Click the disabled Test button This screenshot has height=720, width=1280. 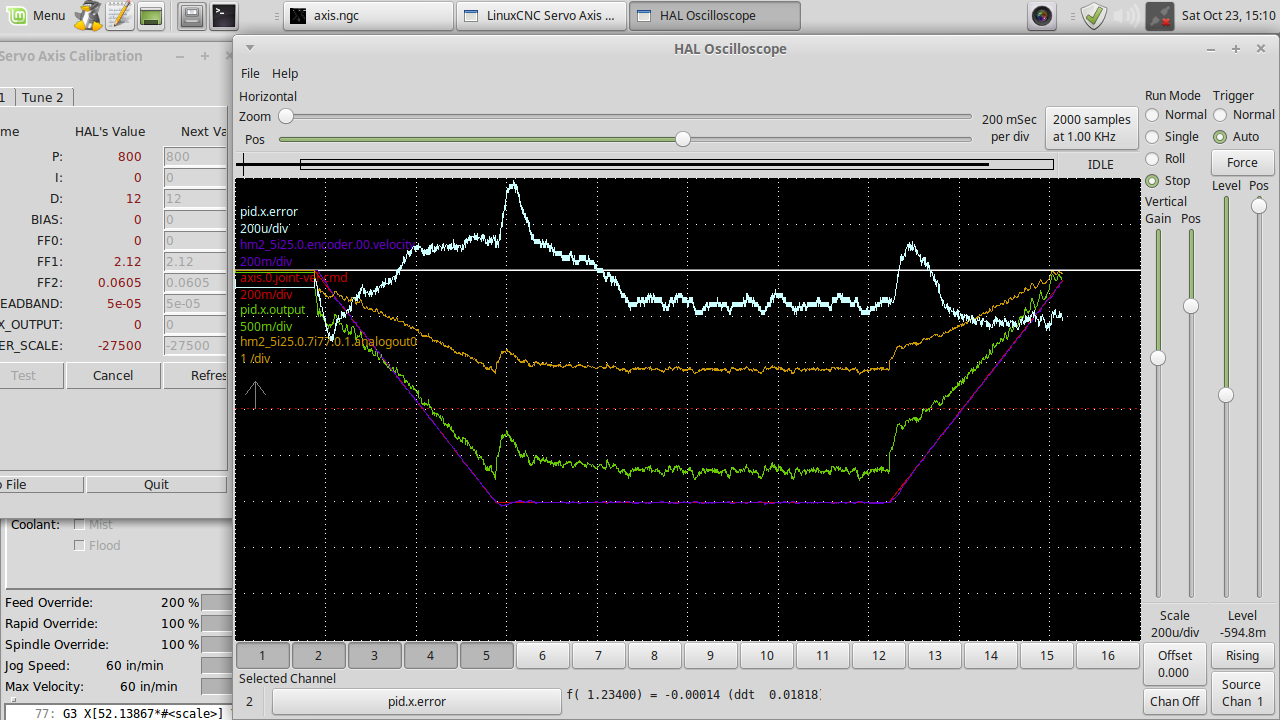click(23, 376)
